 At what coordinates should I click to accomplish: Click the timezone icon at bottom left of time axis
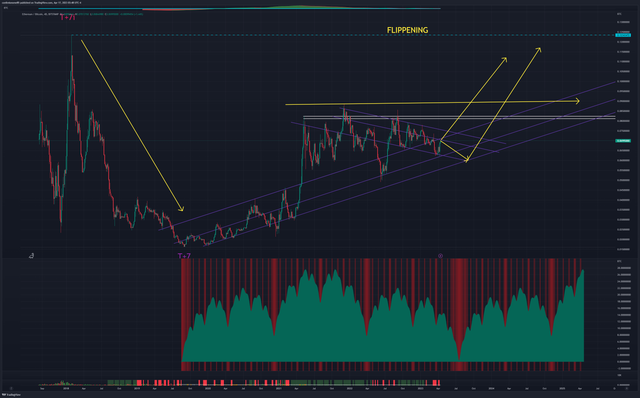[11, 389]
